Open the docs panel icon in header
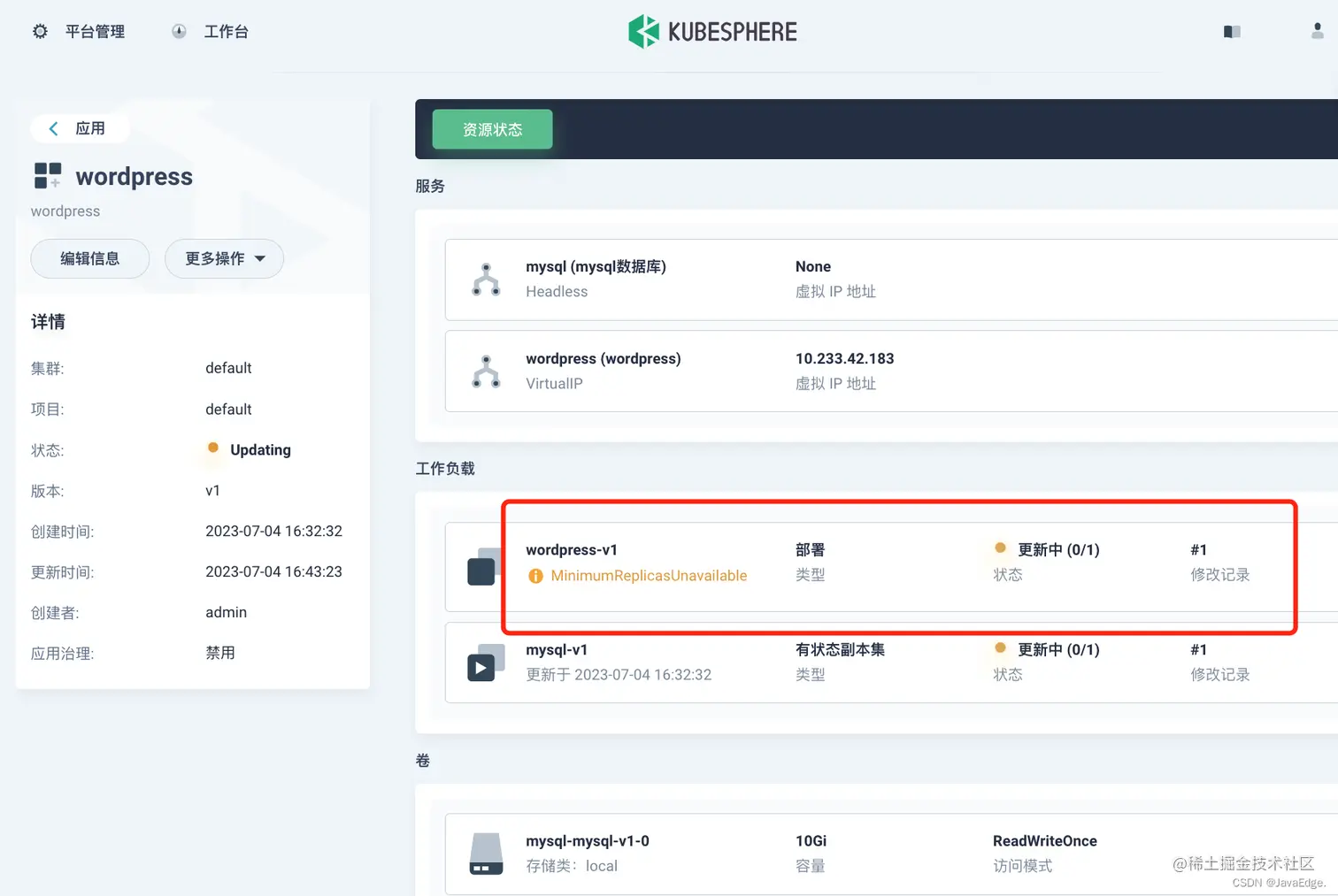This screenshot has height=896, width=1338. (x=1232, y=32)
